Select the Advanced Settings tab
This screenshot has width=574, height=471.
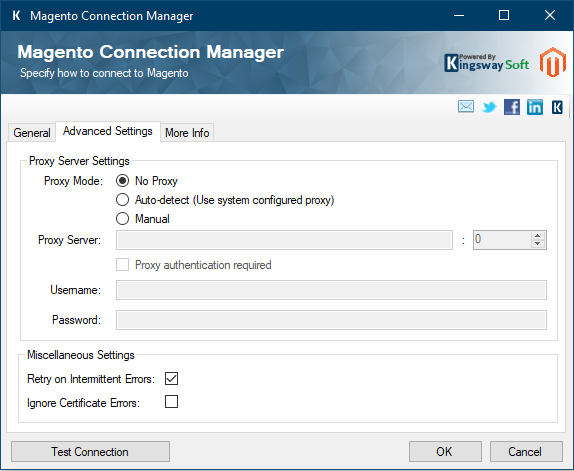click(x=108, y=131)
